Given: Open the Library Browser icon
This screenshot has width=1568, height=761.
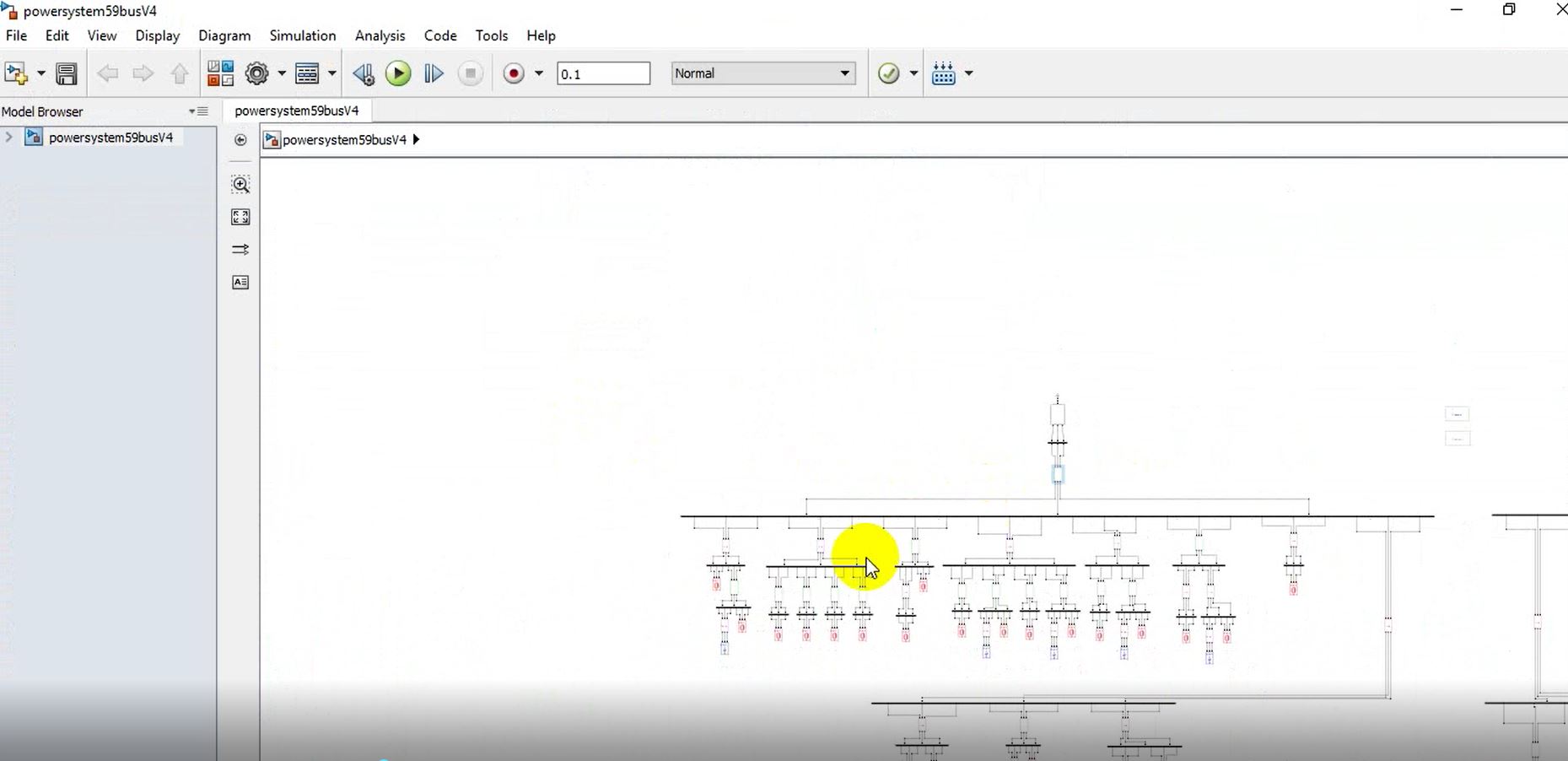Looking at the screenshot, I should coord(220,73).
